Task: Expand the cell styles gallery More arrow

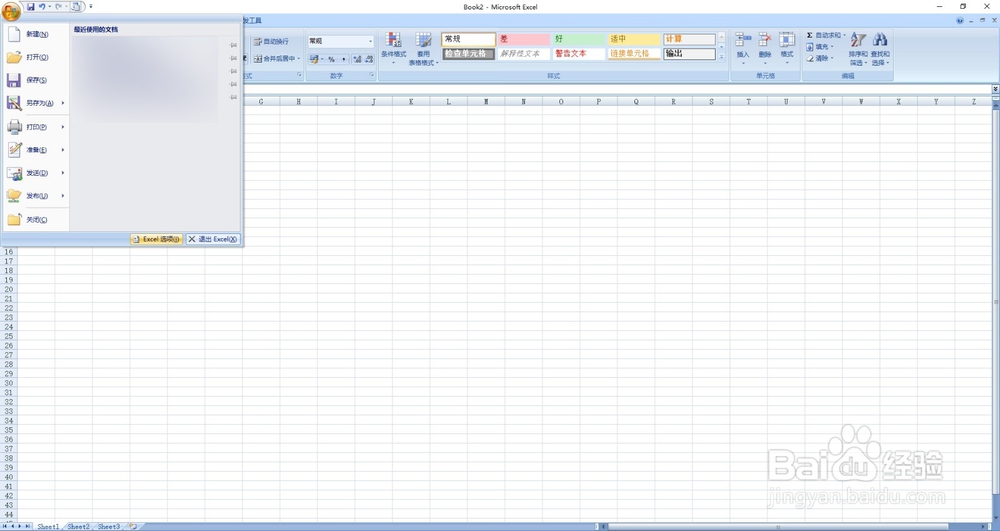Action: 722,57
